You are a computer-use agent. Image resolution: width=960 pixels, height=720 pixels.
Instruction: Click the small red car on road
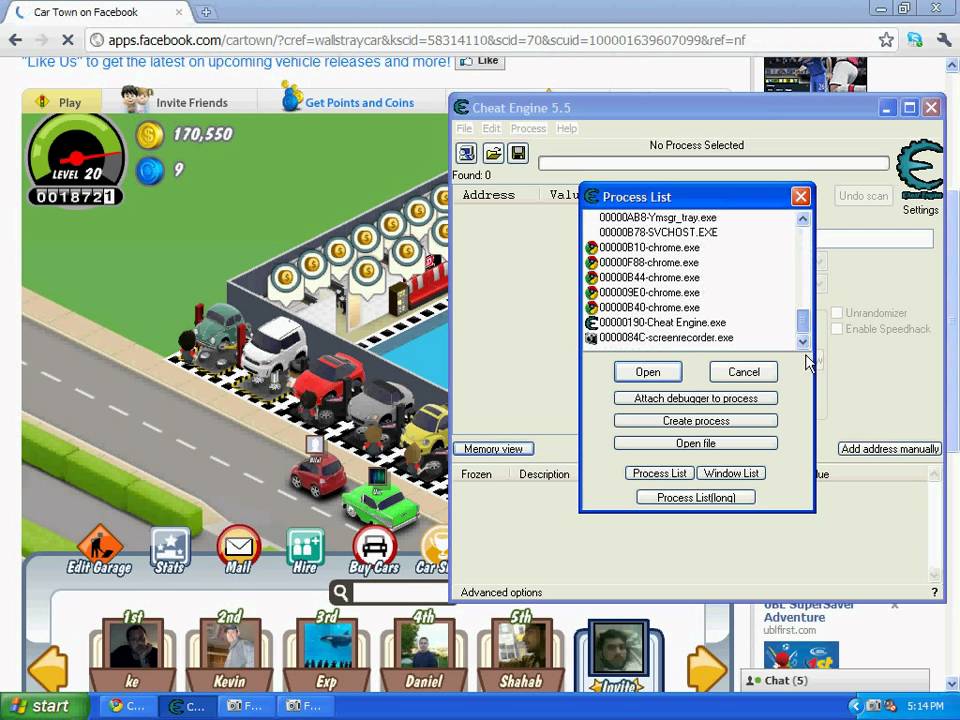pyautogui.click(x=317, y=474)
